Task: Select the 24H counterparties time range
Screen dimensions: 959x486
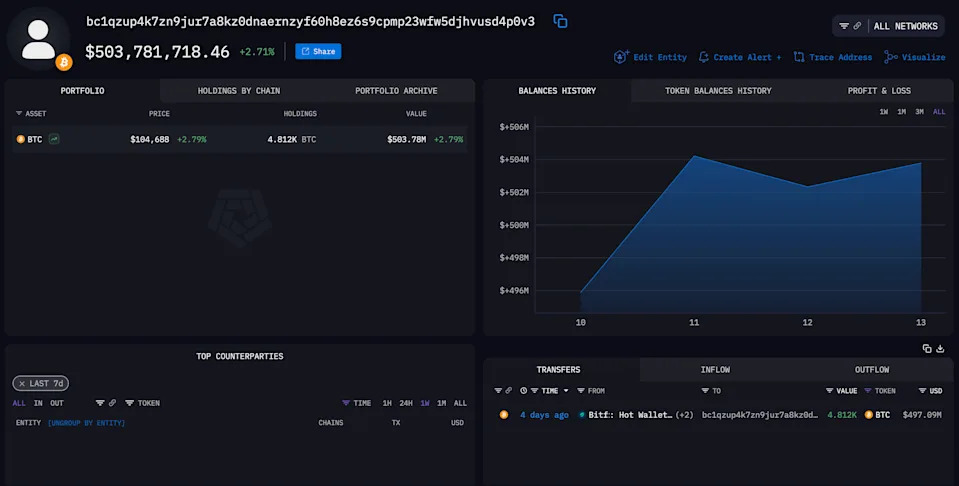Action: (405, 403)
